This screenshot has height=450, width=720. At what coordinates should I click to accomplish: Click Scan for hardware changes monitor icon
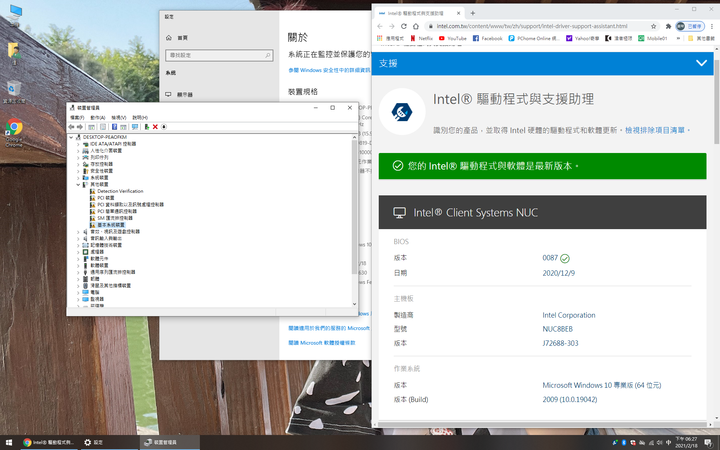(x=135, y=127)
